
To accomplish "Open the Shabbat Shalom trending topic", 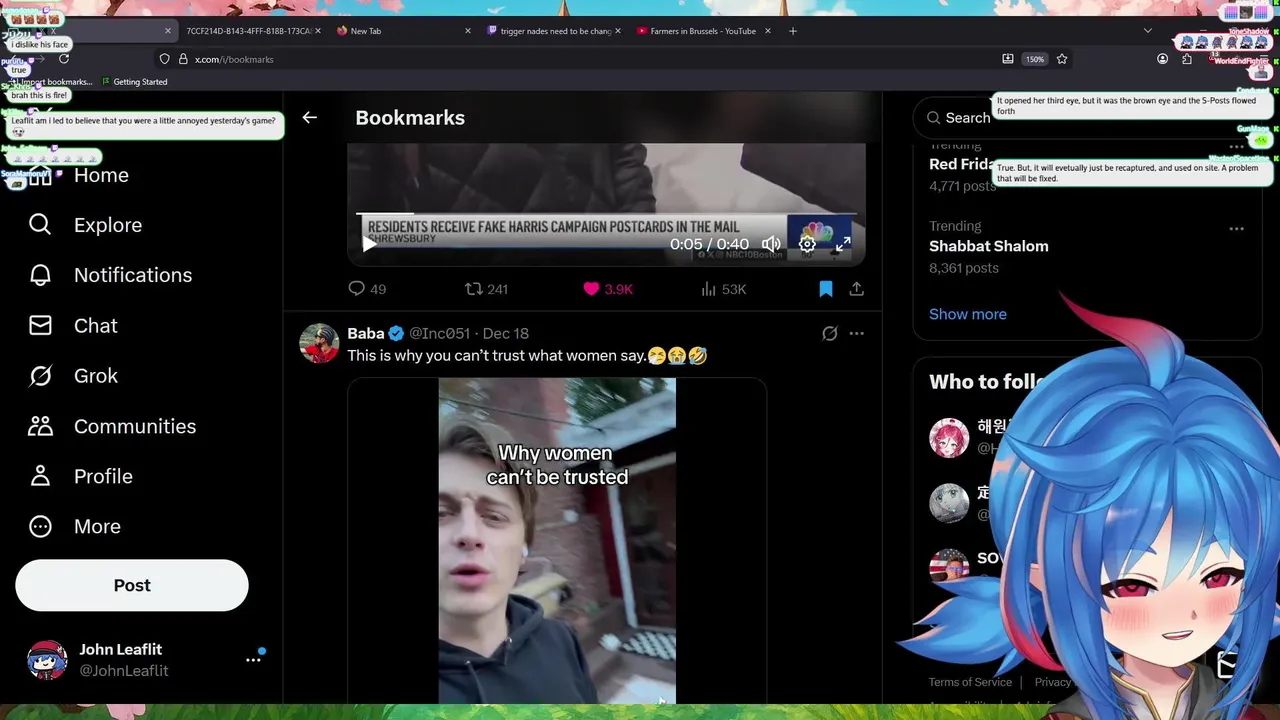I will tap(988, 246).
